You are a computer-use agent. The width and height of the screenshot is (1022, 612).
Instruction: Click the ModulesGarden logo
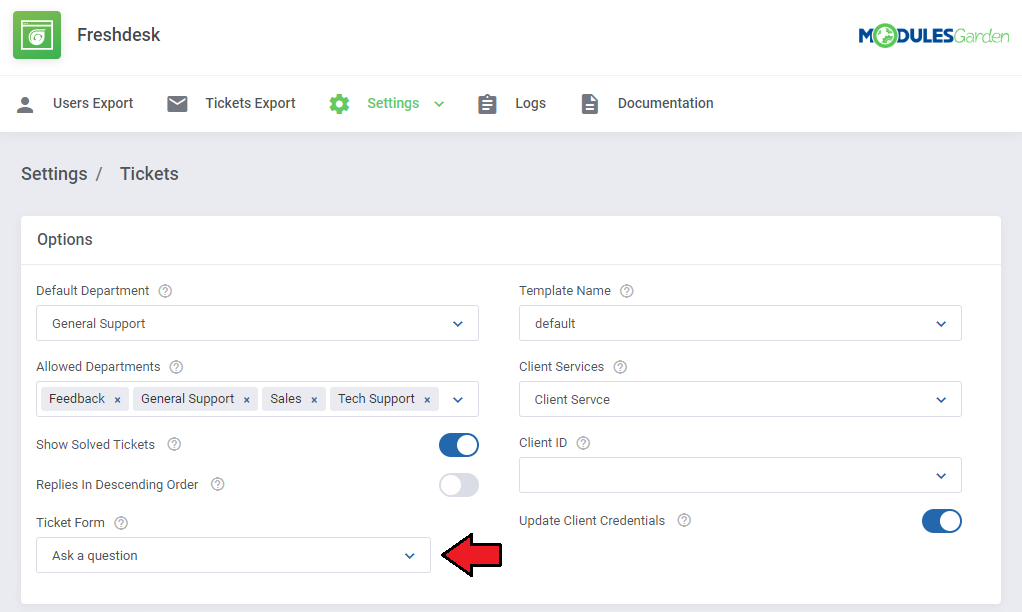pos(933,36)
